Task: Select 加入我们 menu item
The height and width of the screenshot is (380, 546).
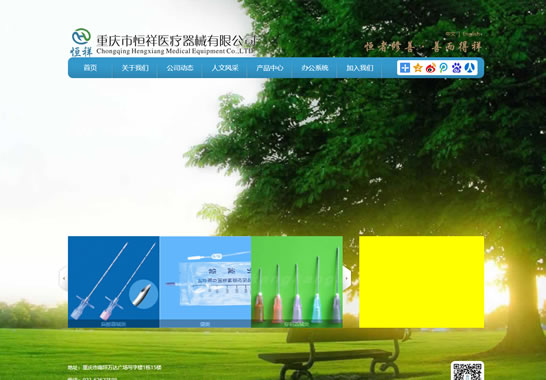Action: click(x=360, y=68)
